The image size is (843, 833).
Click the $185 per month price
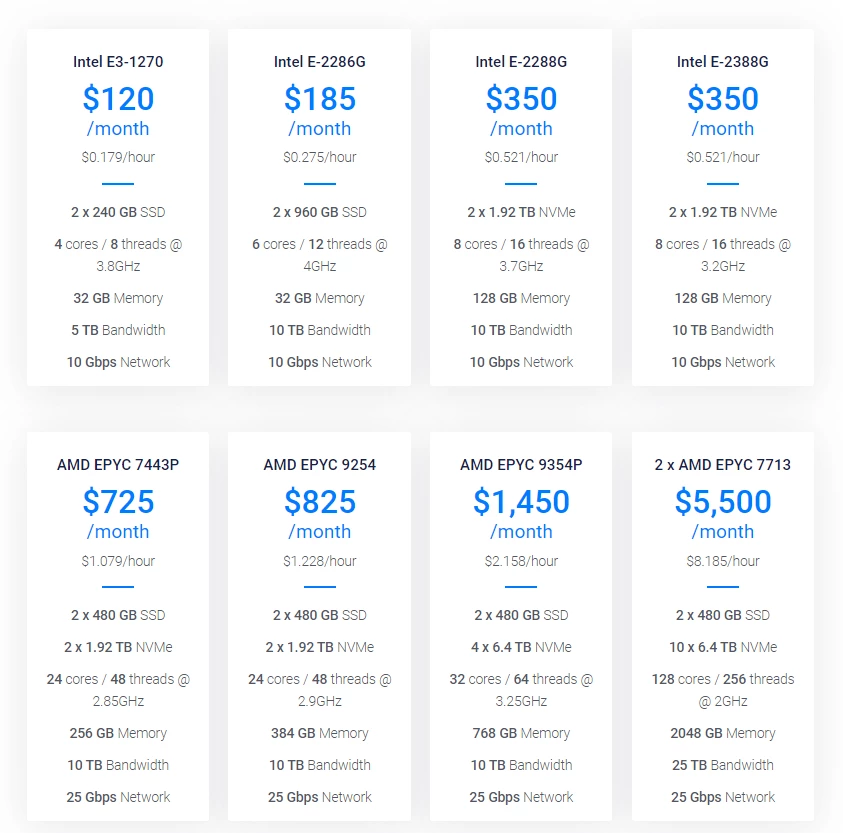click(x=320, y=110)
